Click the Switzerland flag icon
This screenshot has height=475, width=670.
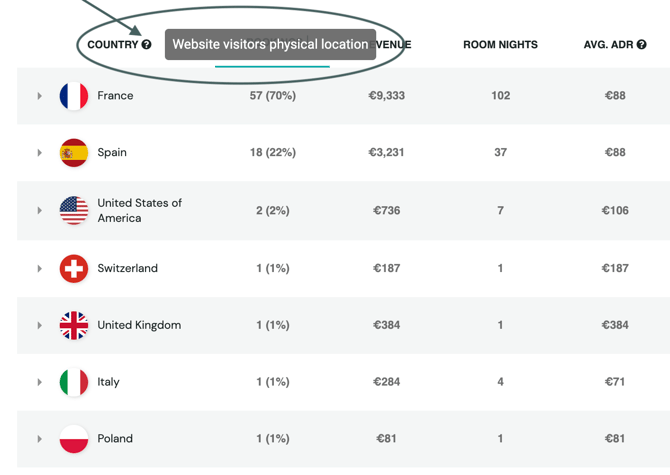click(74, 268)
